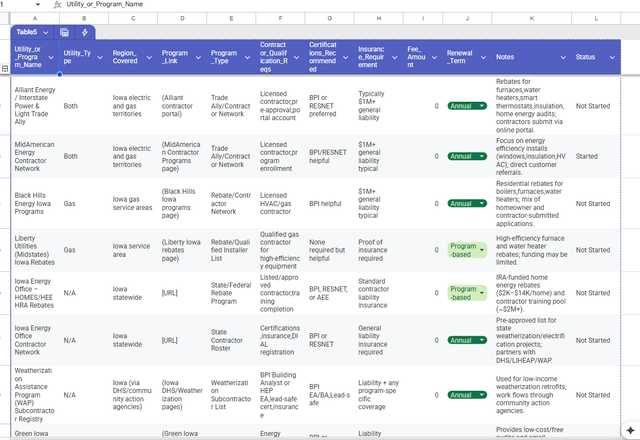Click the [URL] link in HOMES/HEEHRA Rebates row
This screenshot has width=640, height=440.
[169, 293]
